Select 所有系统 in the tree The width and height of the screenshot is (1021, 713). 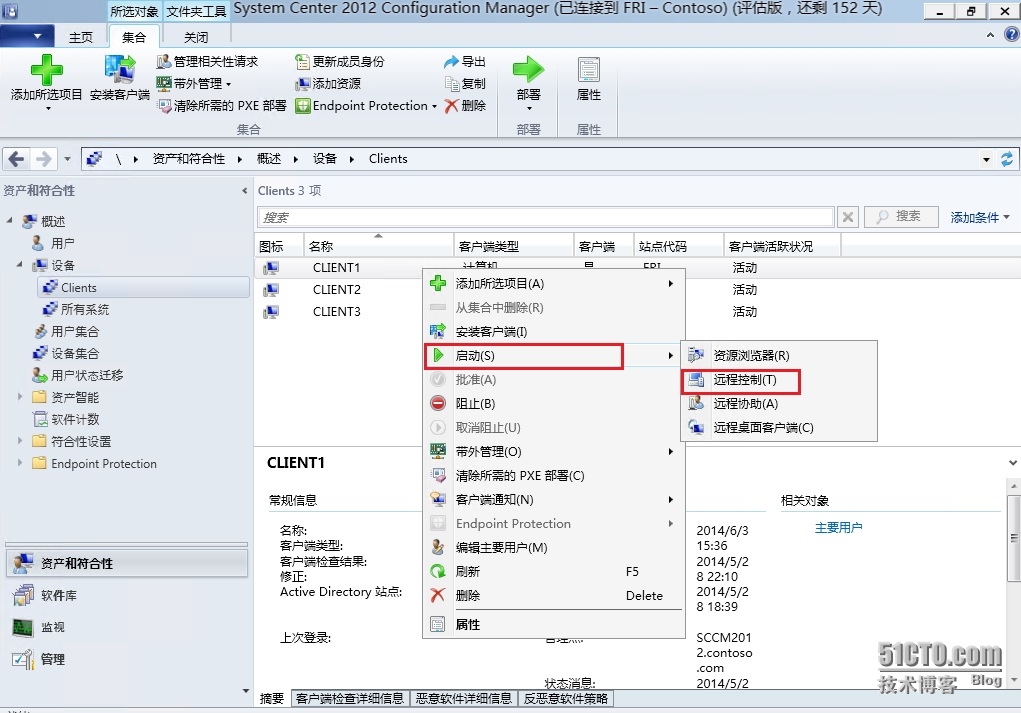[x=85, y=309]
